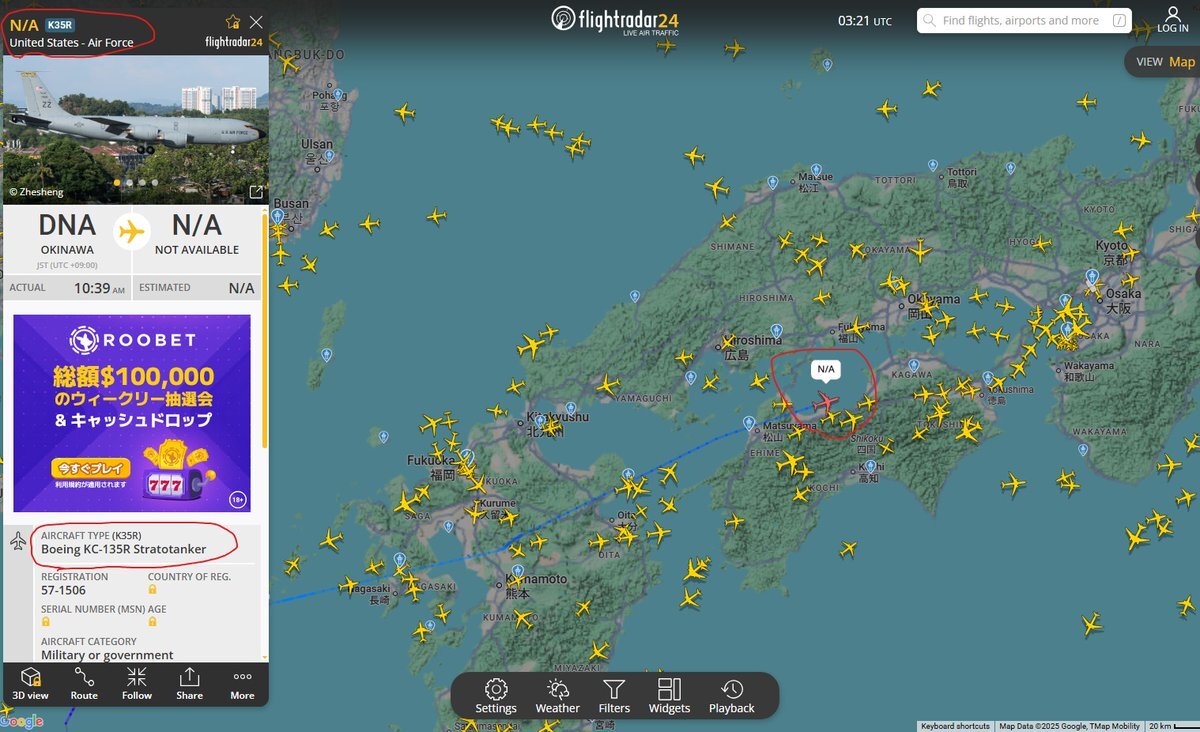Open the Filters panel
Screen dimensions: 1200x732
point(614,696)
